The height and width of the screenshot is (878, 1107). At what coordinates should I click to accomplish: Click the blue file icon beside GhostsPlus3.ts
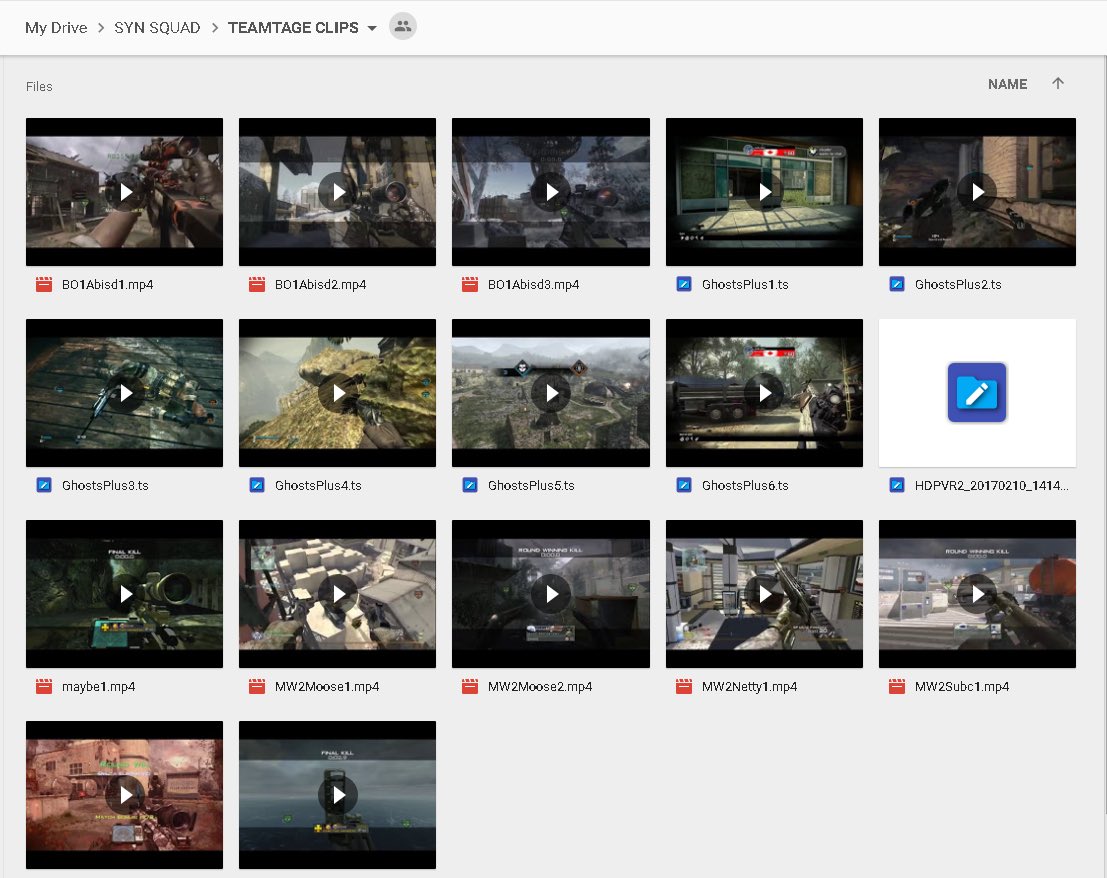[44, 485]
